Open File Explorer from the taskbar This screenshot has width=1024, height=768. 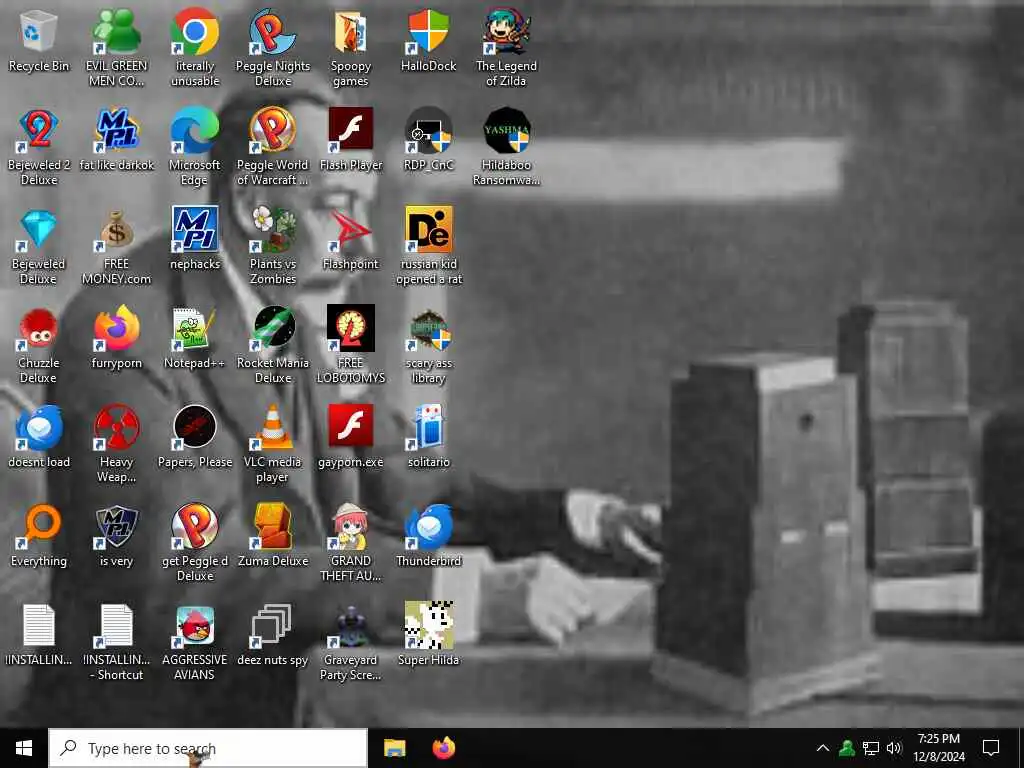394,748
